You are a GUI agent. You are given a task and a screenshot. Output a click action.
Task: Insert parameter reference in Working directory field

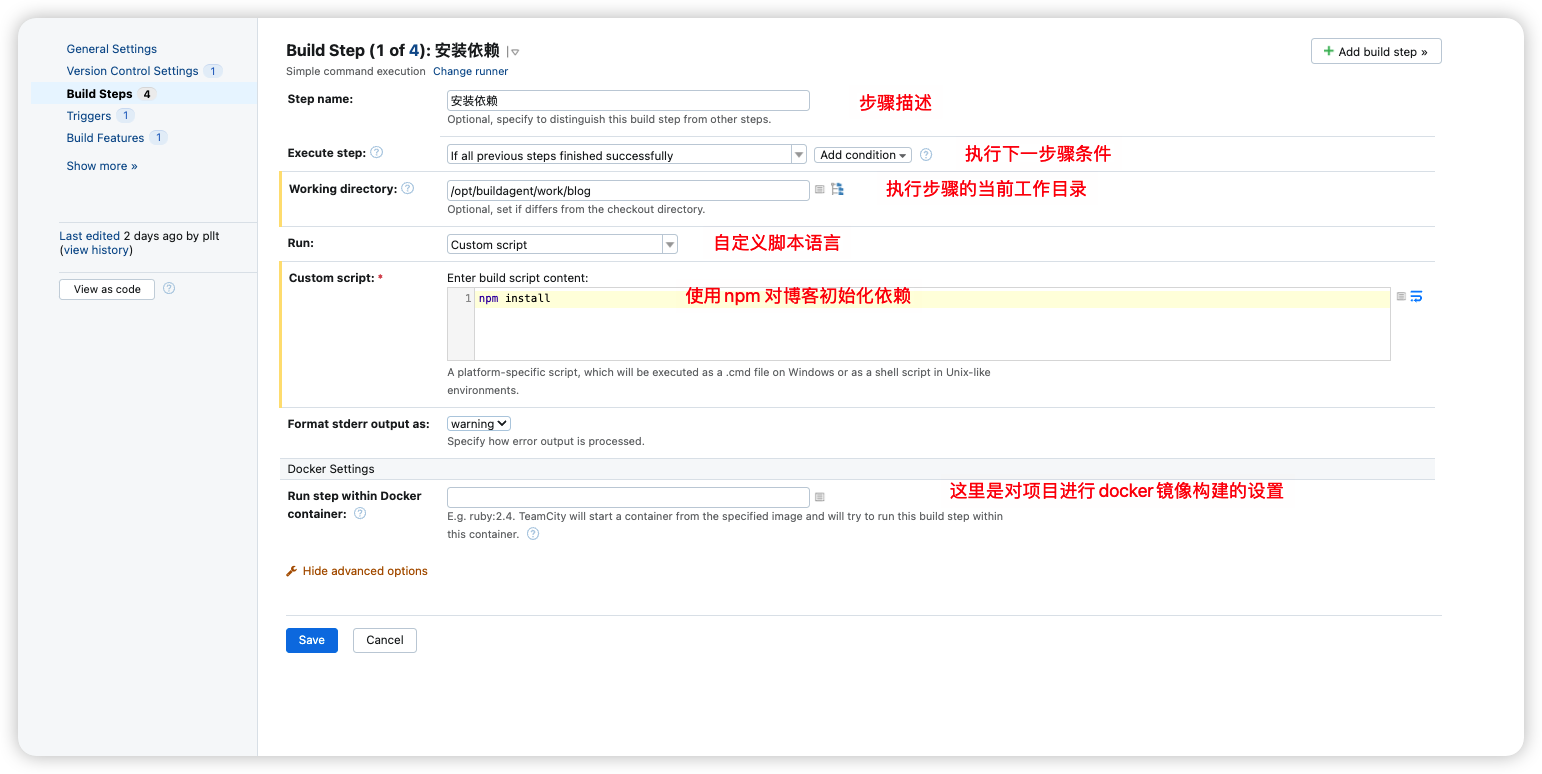(x=820, y=189)
